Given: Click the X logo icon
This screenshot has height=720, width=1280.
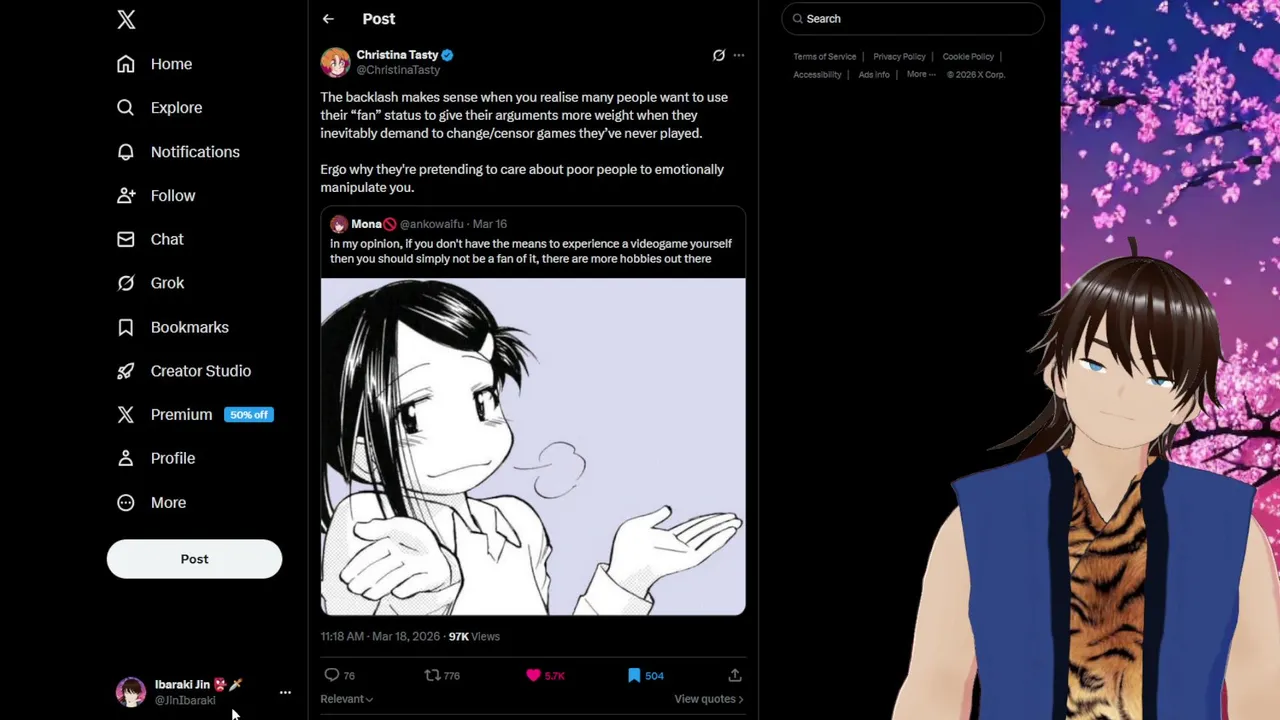Looking at the screenshot, I should coord(126,20).
